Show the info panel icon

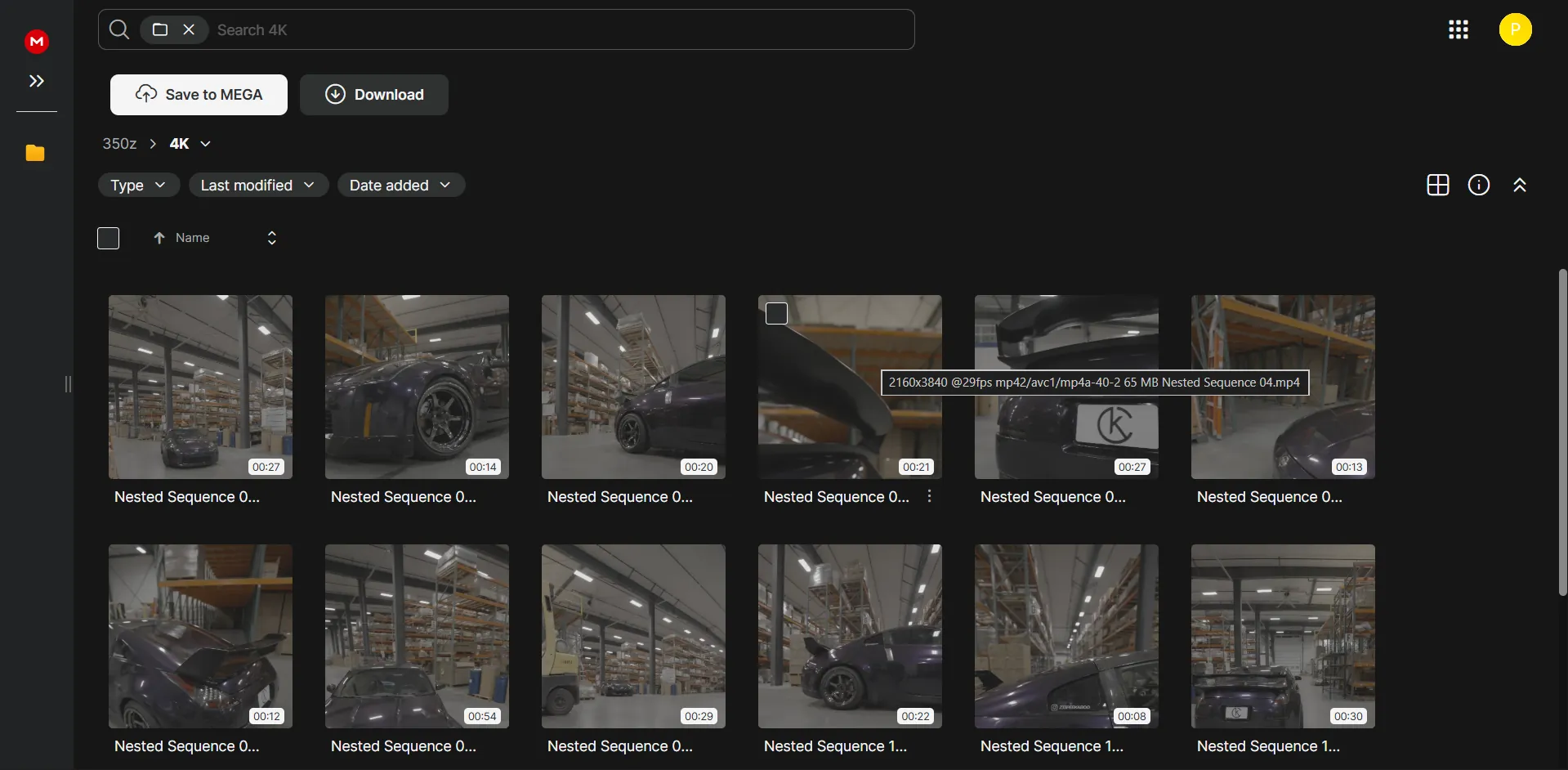(1478, 186)
